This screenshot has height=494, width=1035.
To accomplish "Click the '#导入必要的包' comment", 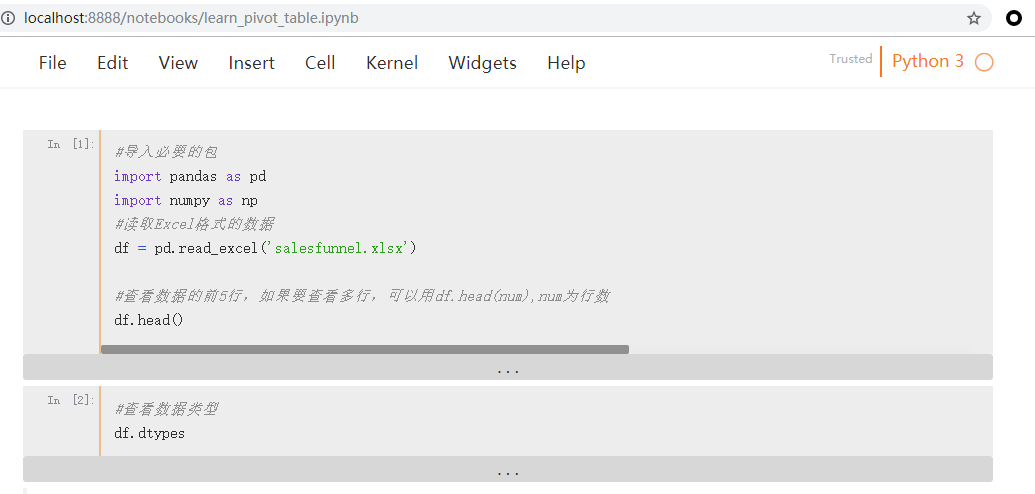I will click(166, 153).
